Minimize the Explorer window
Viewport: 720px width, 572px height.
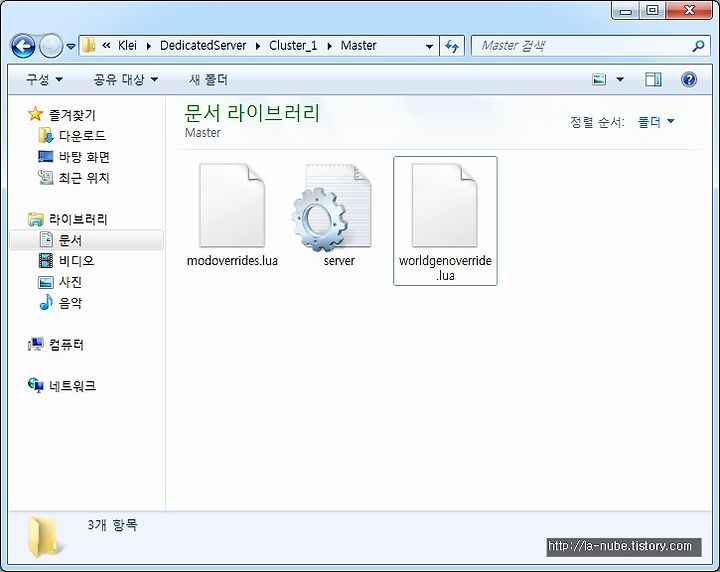(x=625, y=11)
